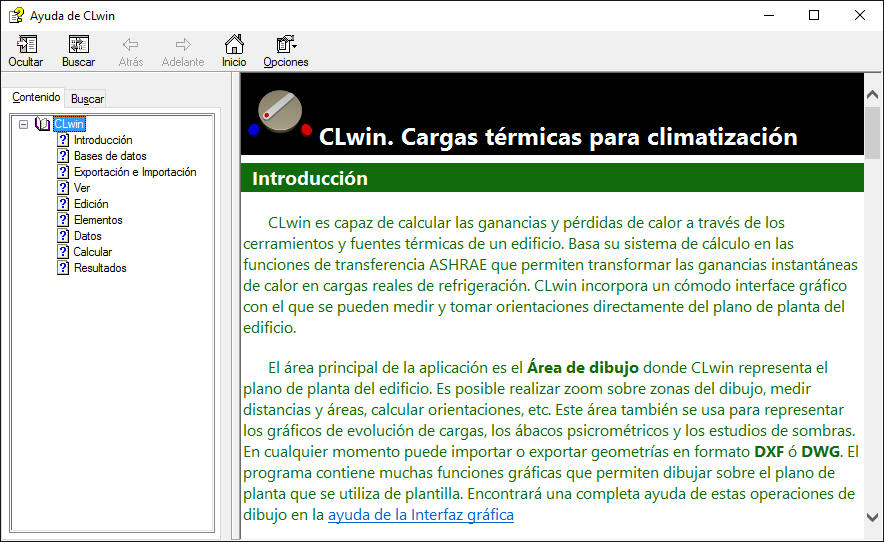Select the Ver tree label
Image resolution: width=884 pixels, height=542 pixels.
82,188
